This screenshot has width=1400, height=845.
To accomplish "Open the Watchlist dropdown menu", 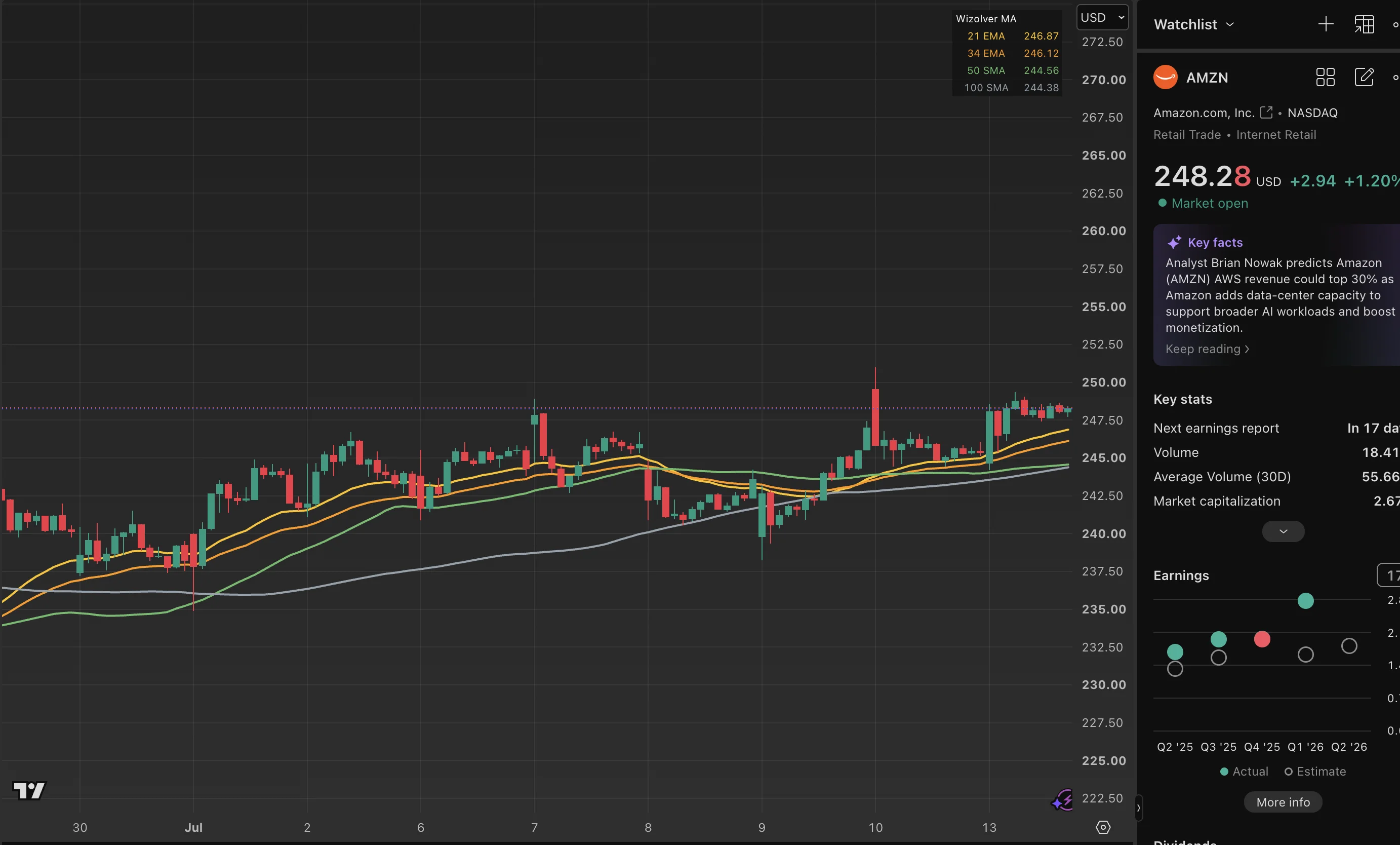I will click(1194, 24).
